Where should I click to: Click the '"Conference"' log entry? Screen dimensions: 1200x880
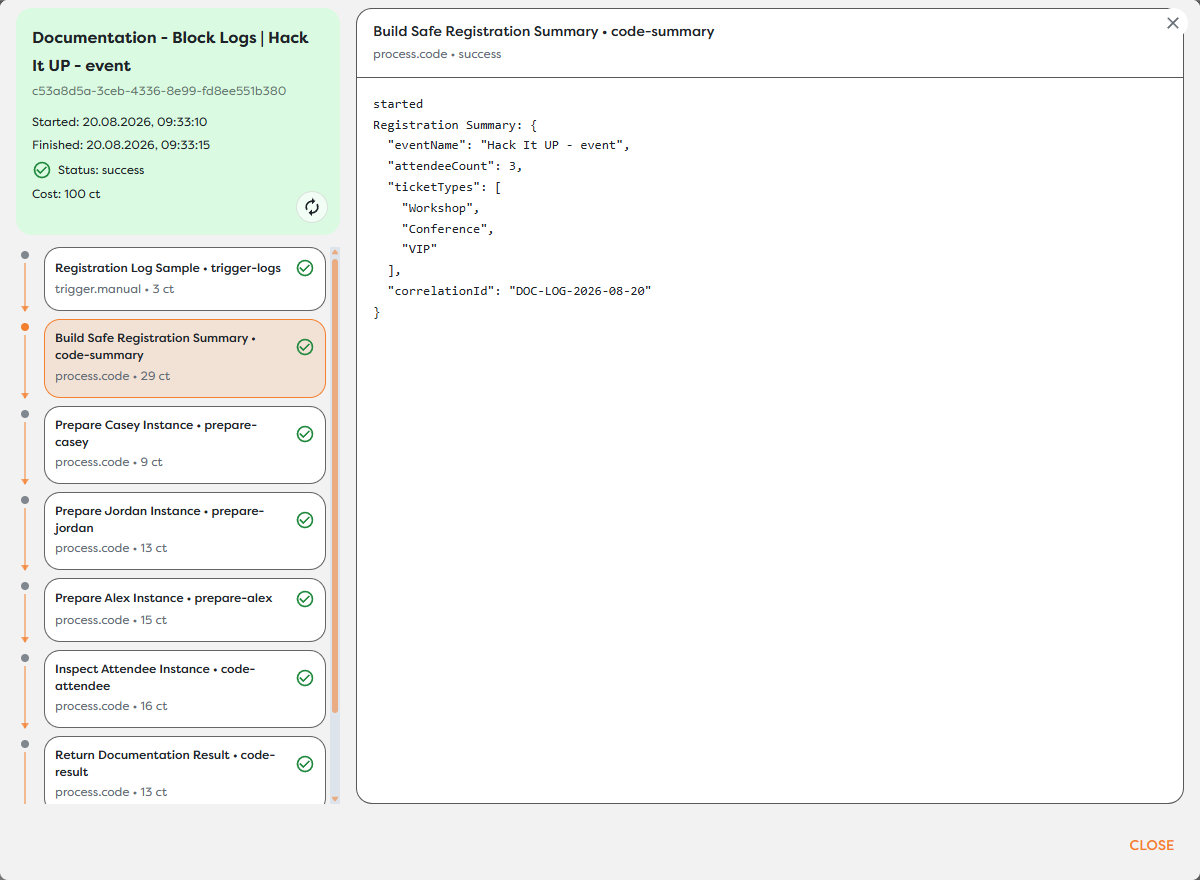click(448, 229)
